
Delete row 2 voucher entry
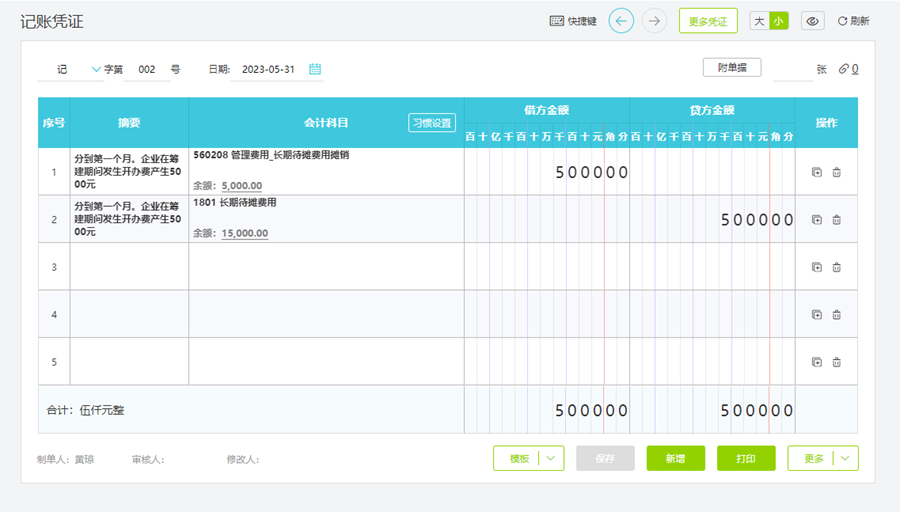click(837, 219)
